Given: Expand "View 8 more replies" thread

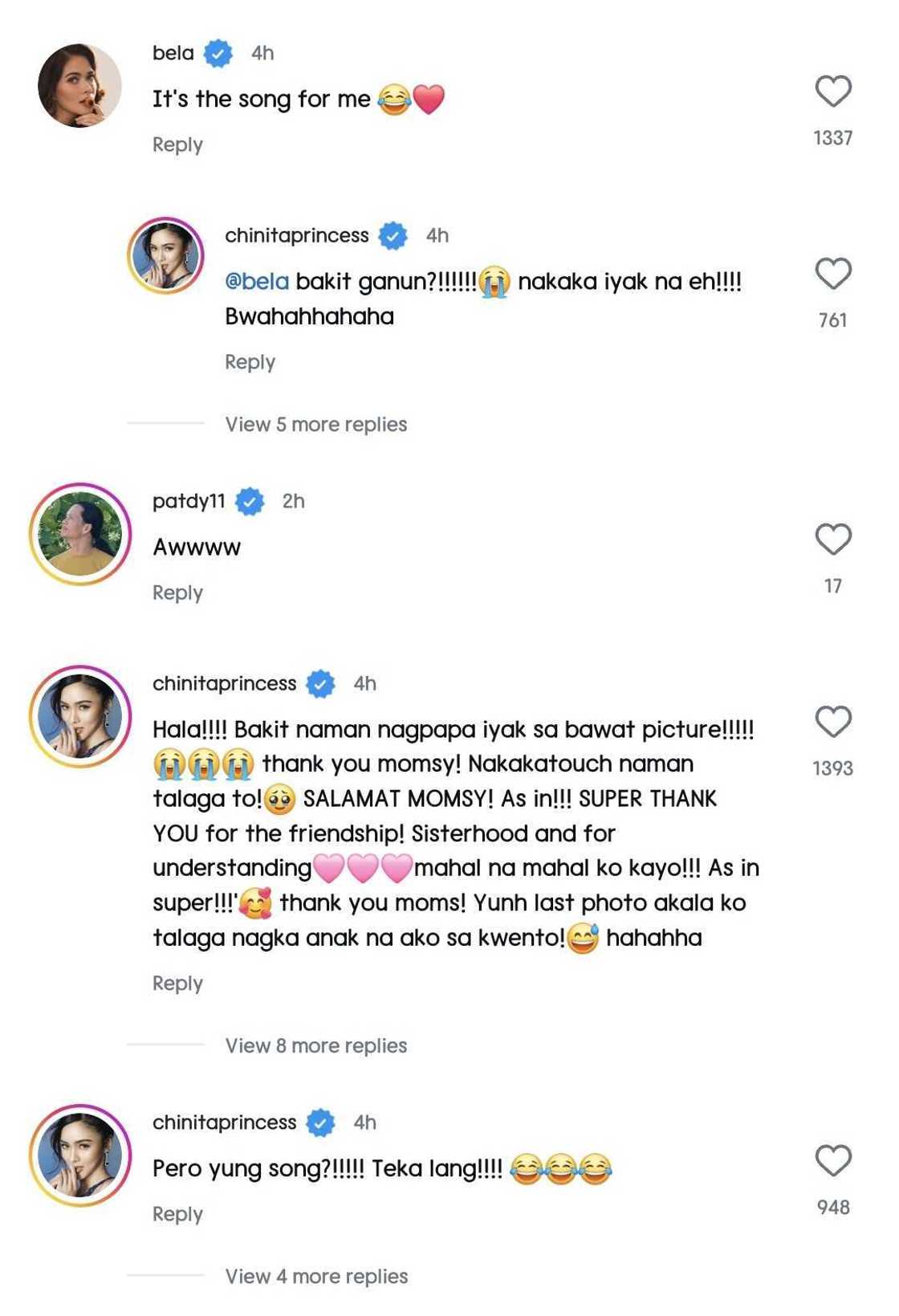Looking at the screenshot, I should click(315, 1045).
